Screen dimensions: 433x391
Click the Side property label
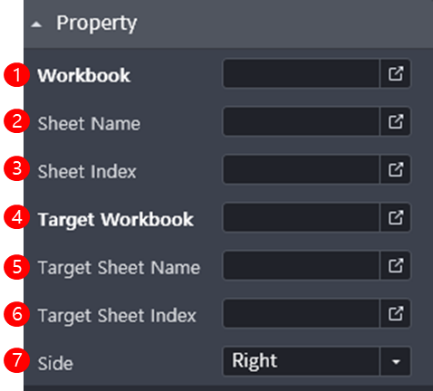pyautogui.click(x=55, y=363)
